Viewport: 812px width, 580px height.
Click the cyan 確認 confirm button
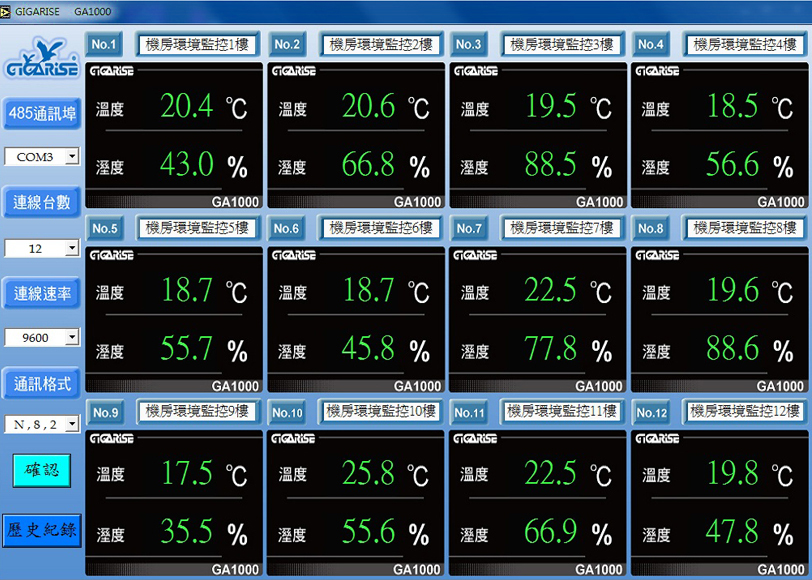point(41,470)
